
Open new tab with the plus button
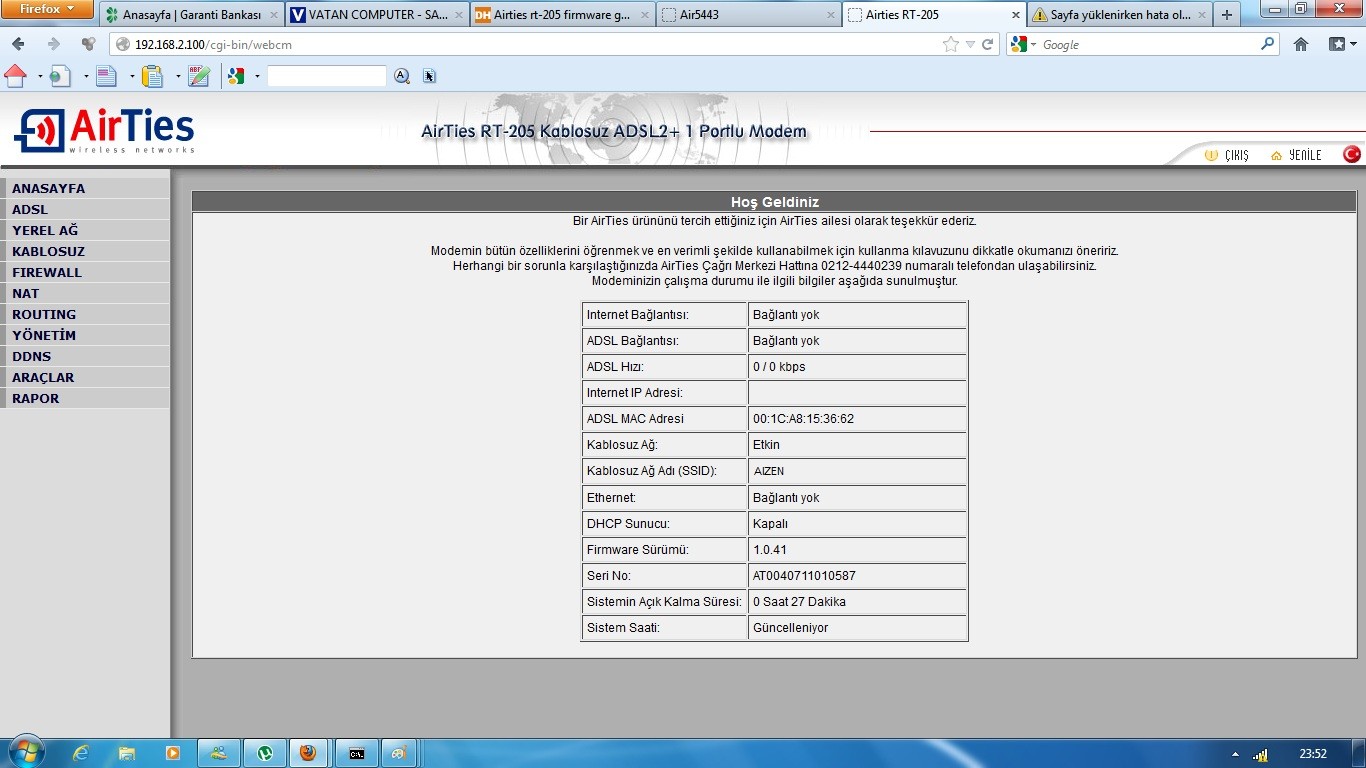pyautogui.click(x=1227, y=15)
